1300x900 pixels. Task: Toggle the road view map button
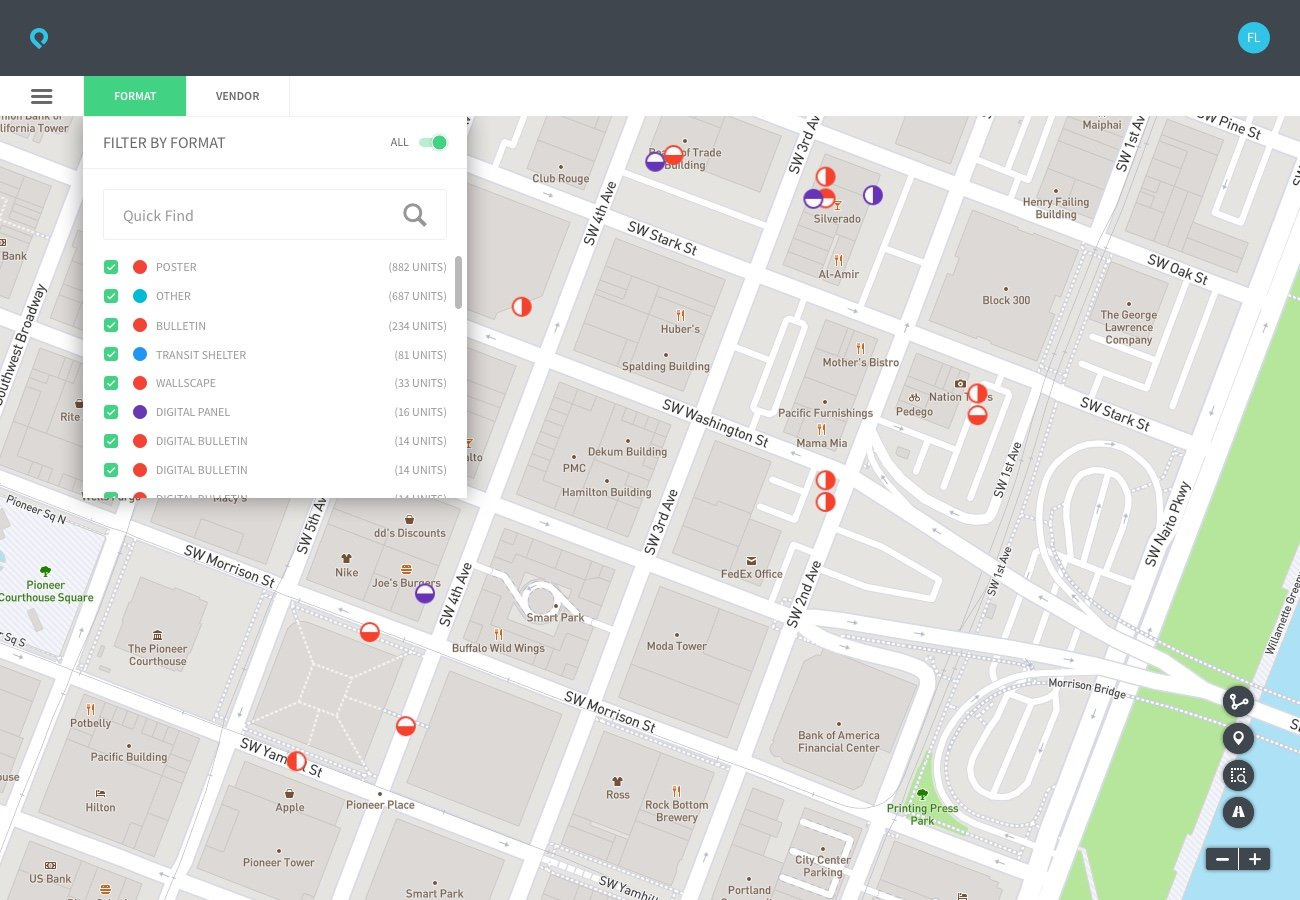click(x=1238, y=812)
